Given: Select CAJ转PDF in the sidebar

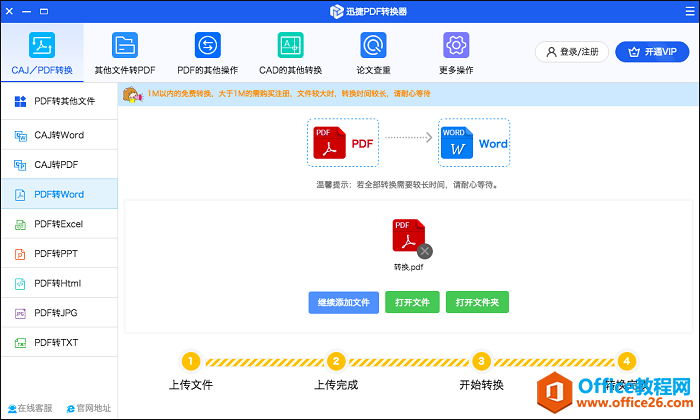Looking at the screenshot, I should pos(58,164).
